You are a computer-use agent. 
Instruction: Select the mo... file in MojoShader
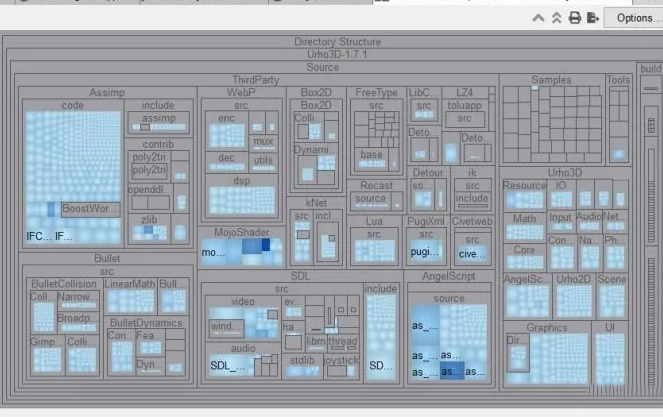tap(213, 253)
